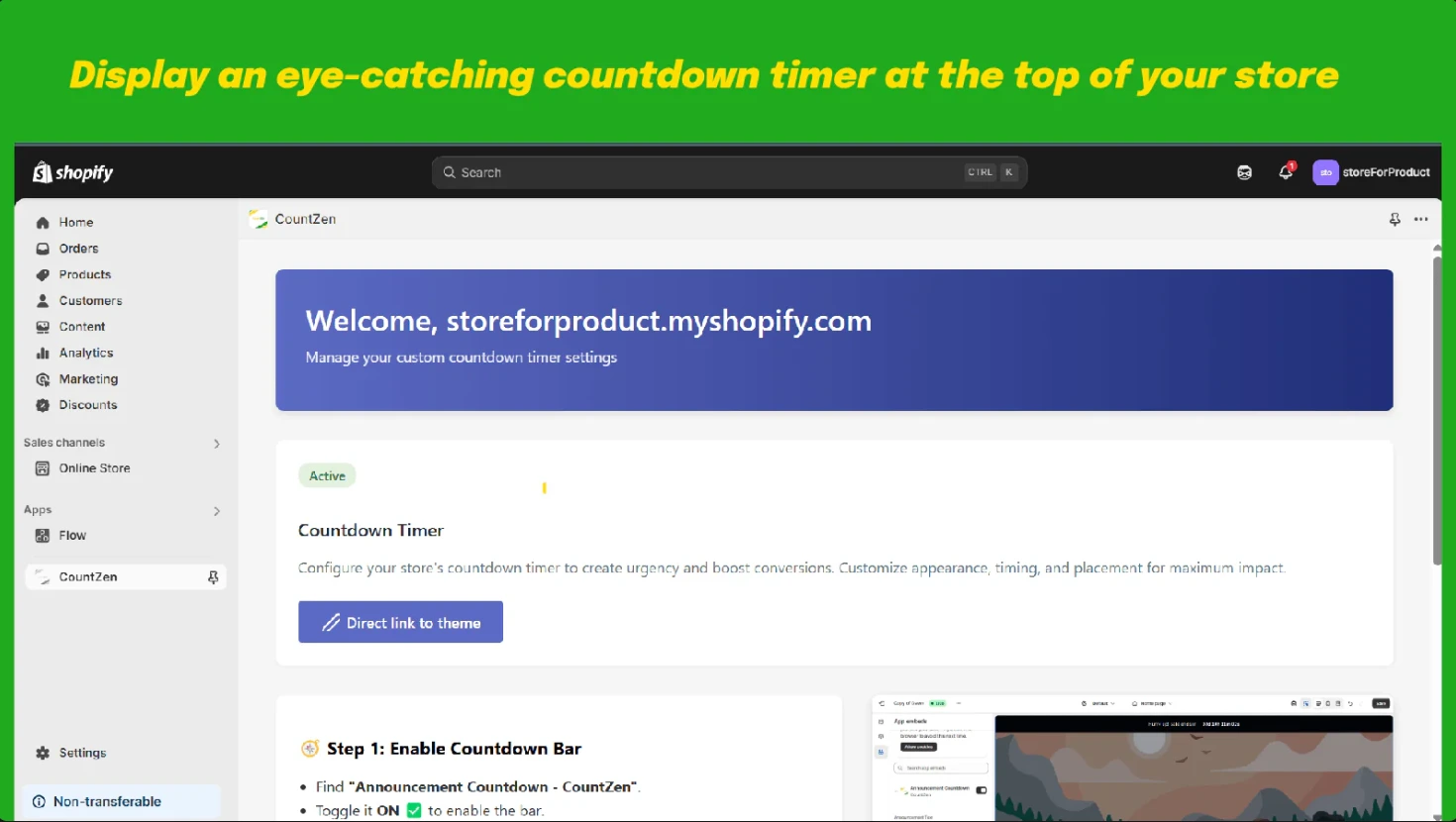Click the Direct link to theme button
1456x822 pixels.
pos(400,622)
